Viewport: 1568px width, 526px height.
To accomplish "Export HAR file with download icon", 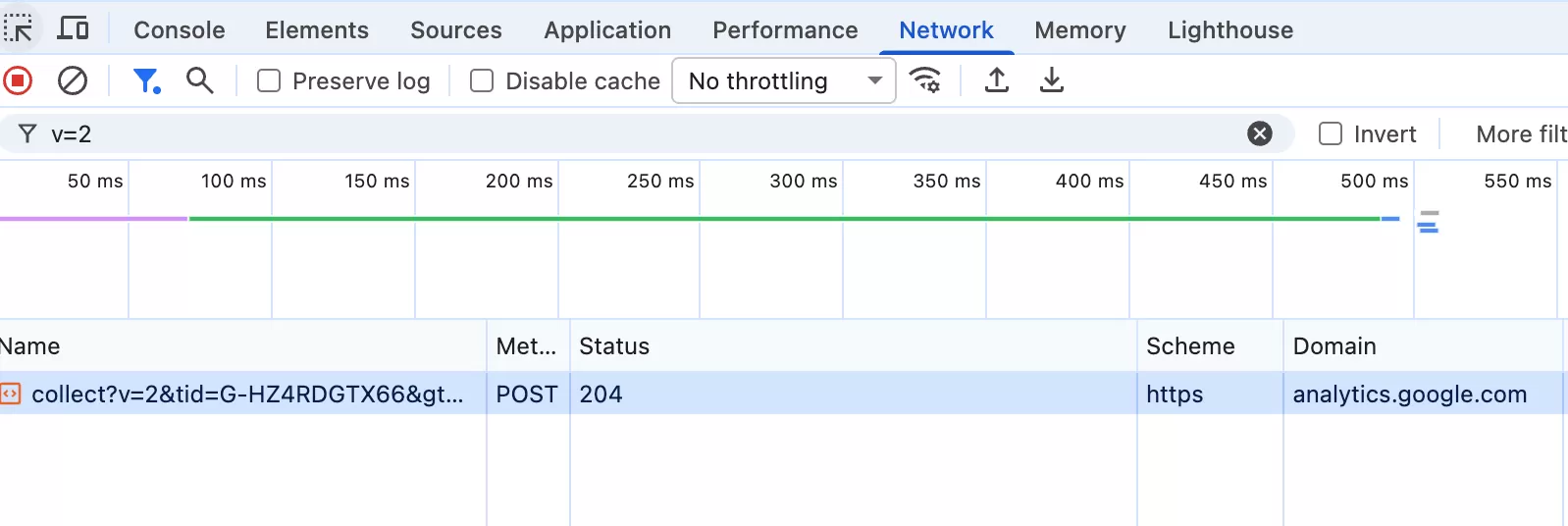I will pos(1052,80).
